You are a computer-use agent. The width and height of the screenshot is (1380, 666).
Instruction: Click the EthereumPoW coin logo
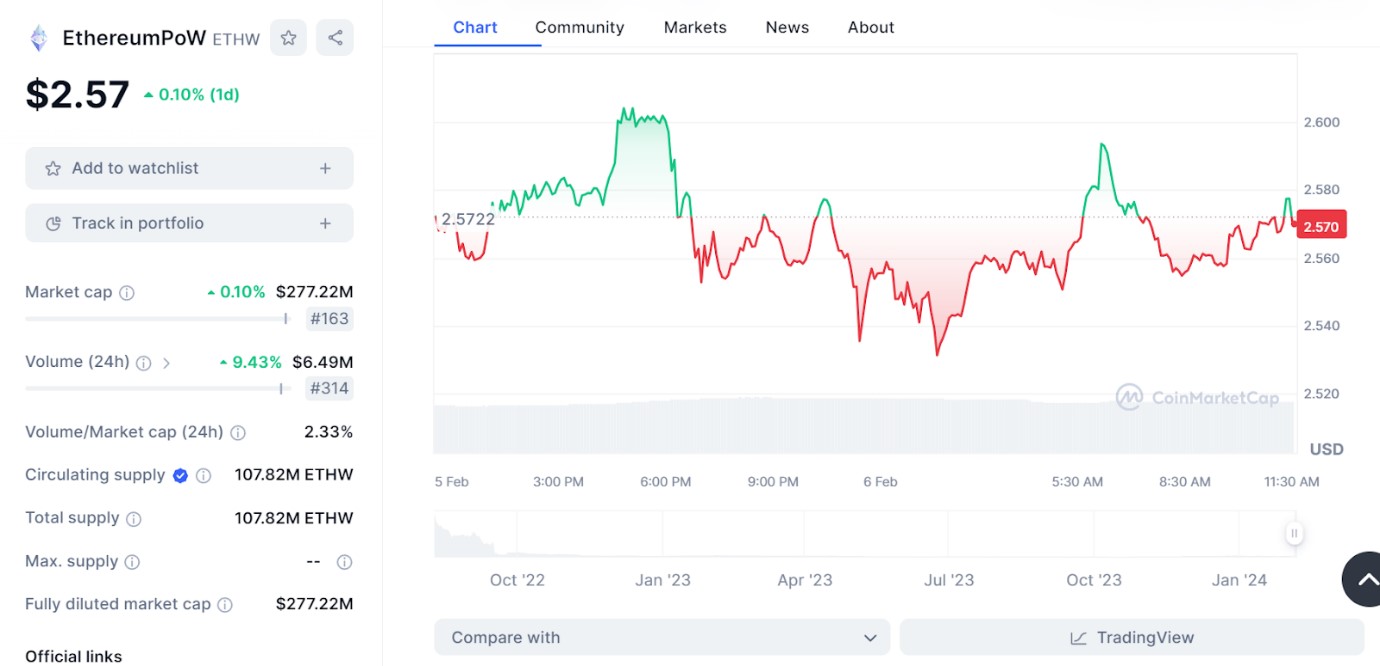[x=39, y=38]
